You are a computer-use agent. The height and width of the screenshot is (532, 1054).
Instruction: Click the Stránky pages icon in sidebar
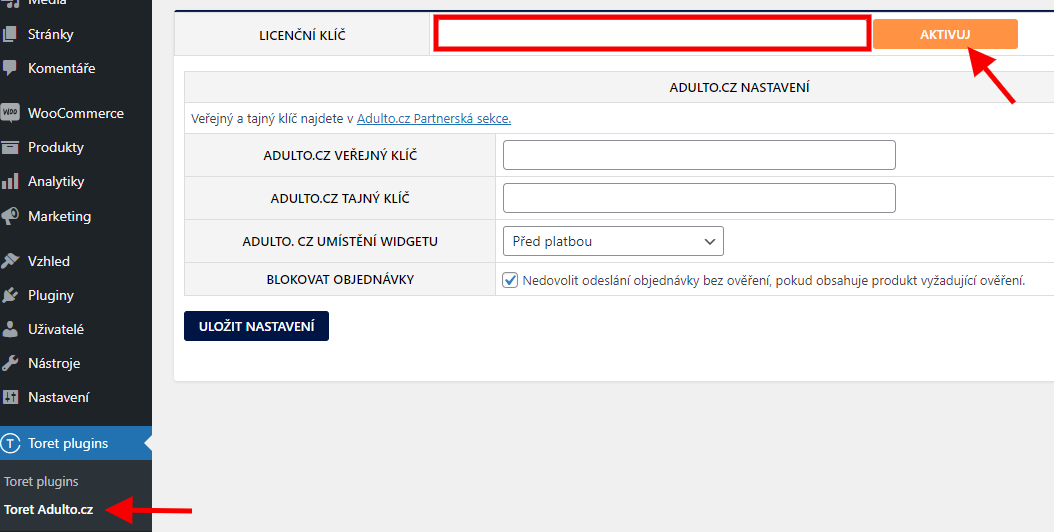11,34
